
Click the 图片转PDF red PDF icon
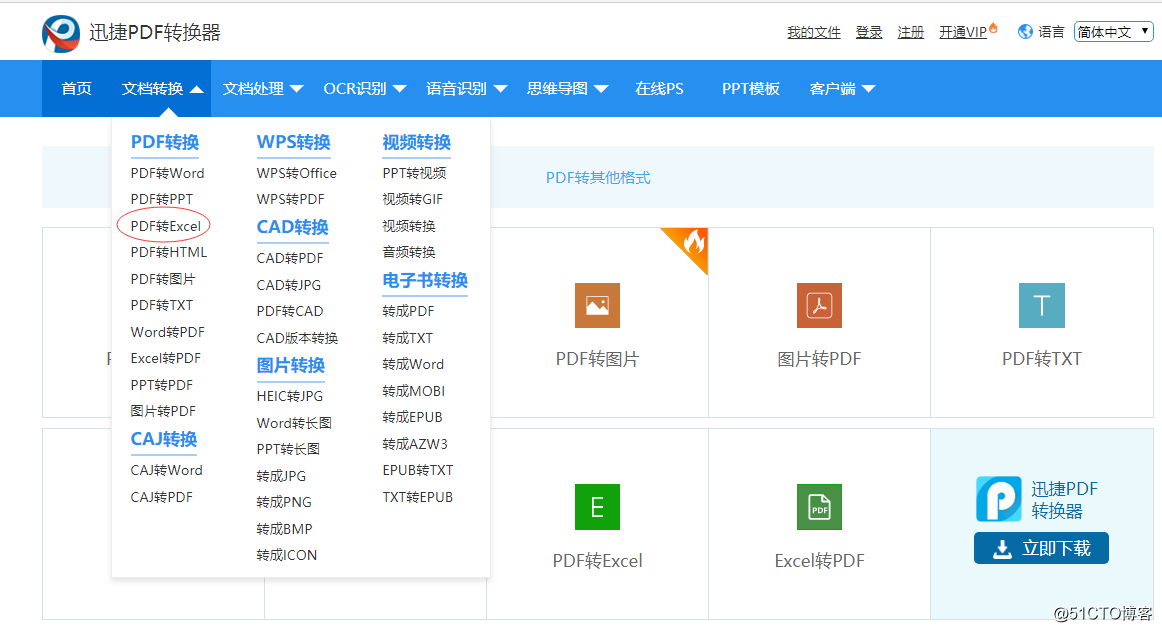pyautogui.click(x=819, y=305)
